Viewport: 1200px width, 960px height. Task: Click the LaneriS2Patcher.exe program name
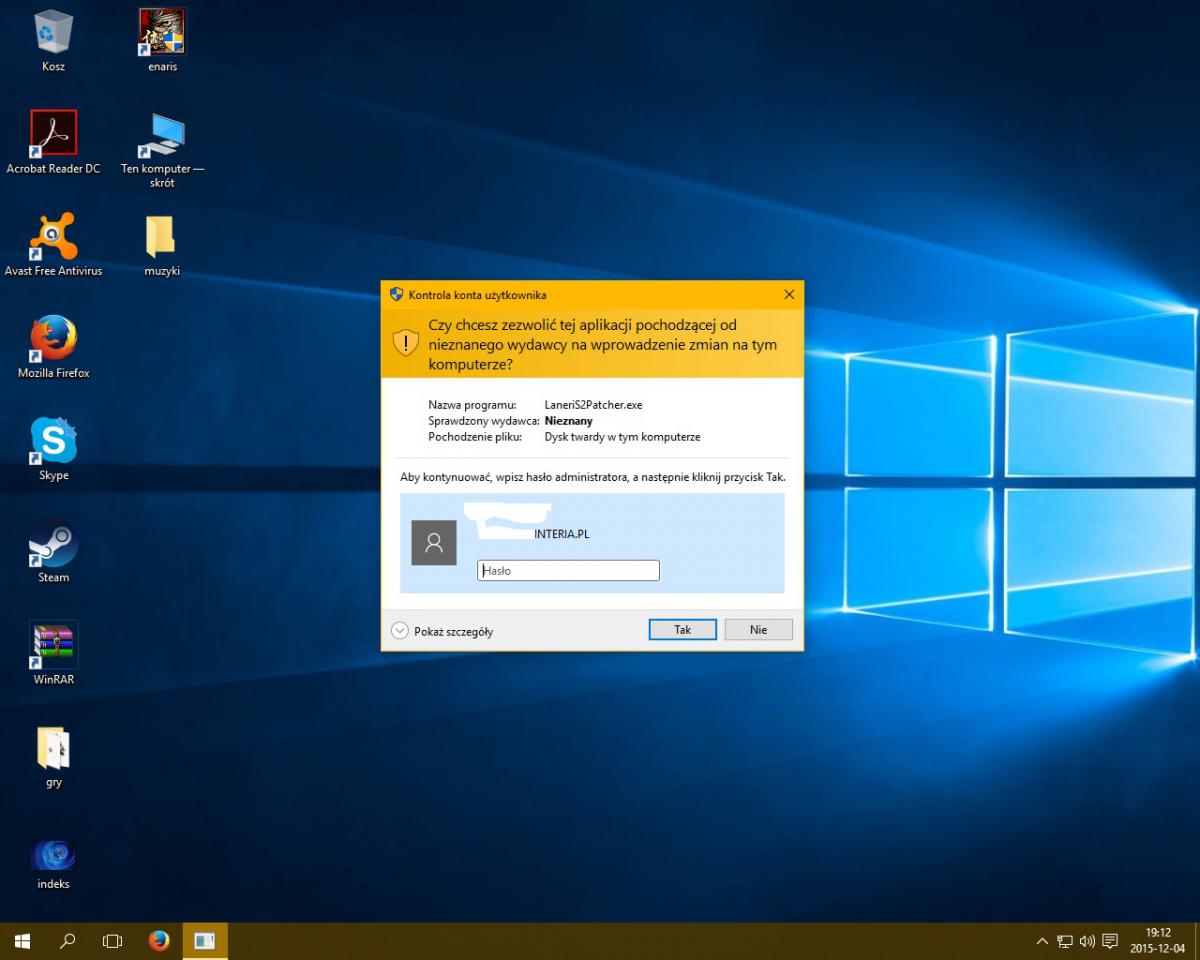point(593,405)
